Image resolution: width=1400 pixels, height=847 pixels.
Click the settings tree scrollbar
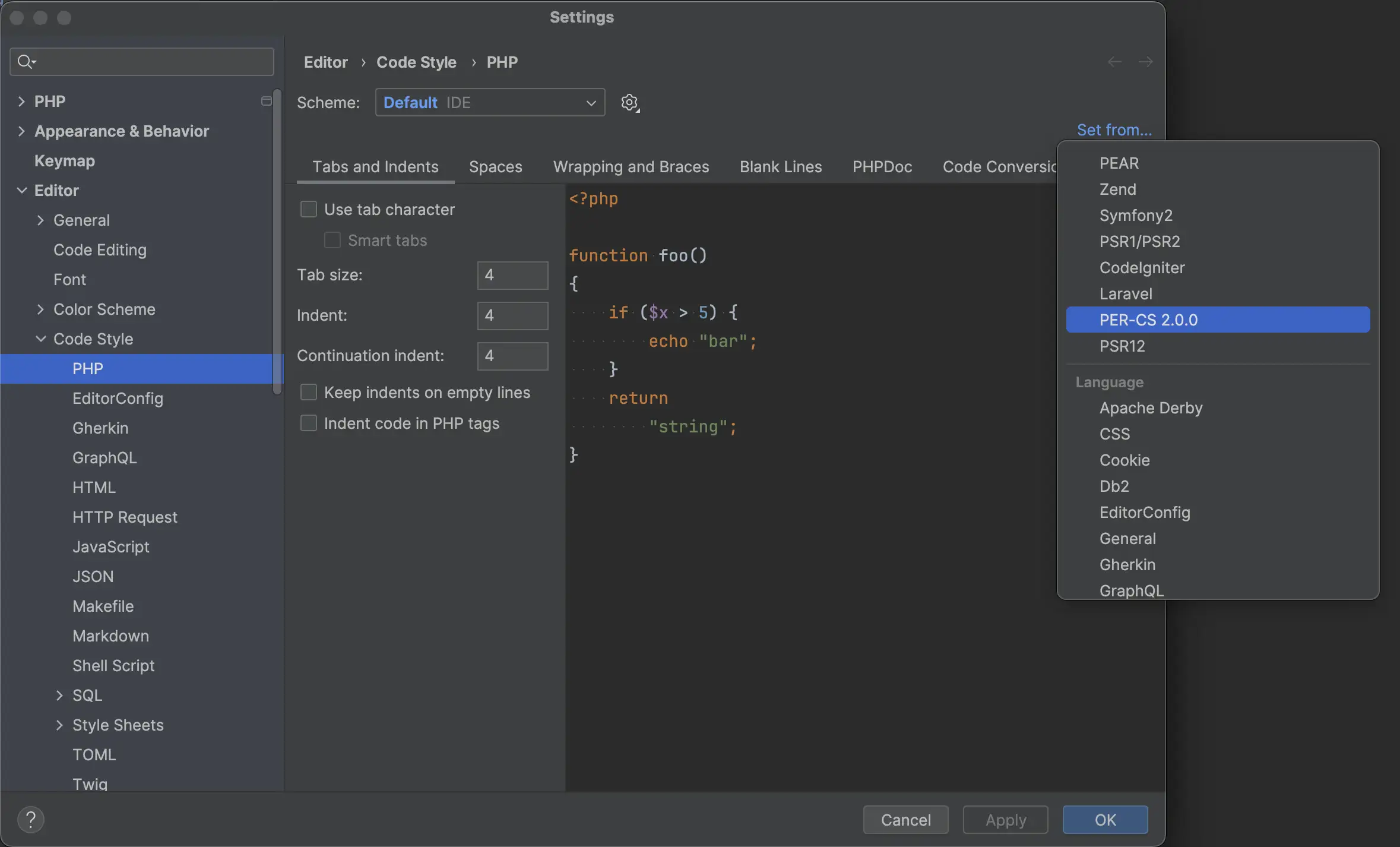click(277, 241)
